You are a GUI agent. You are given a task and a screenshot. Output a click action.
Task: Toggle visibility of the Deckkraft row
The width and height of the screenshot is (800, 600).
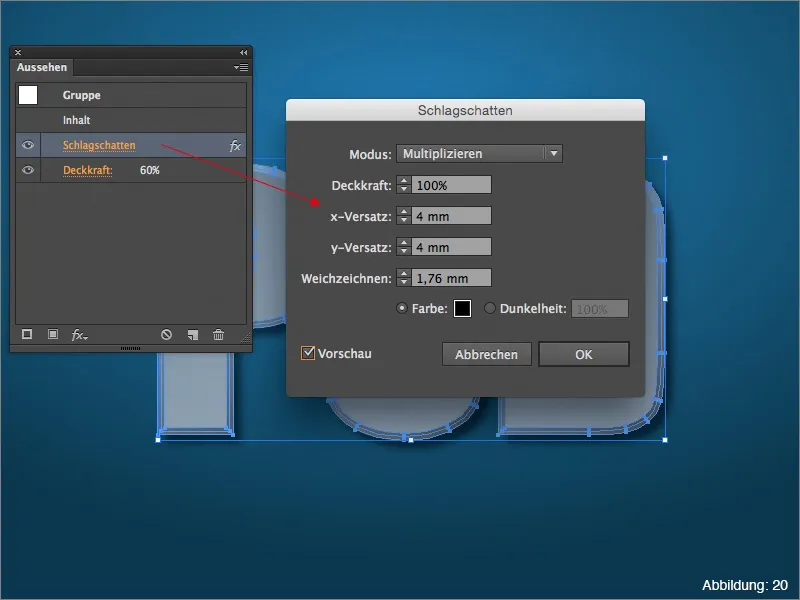click(x=28, y=170)
